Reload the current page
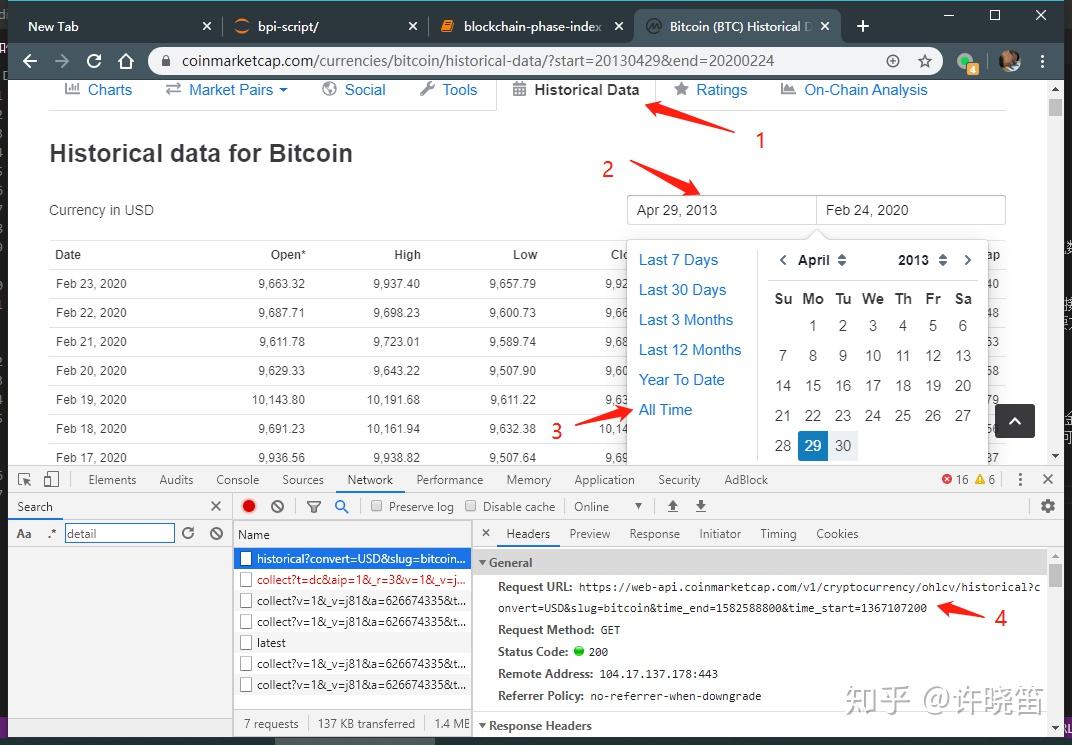The height and width of the screenshot is (745, 1072). tap(94, 62)
